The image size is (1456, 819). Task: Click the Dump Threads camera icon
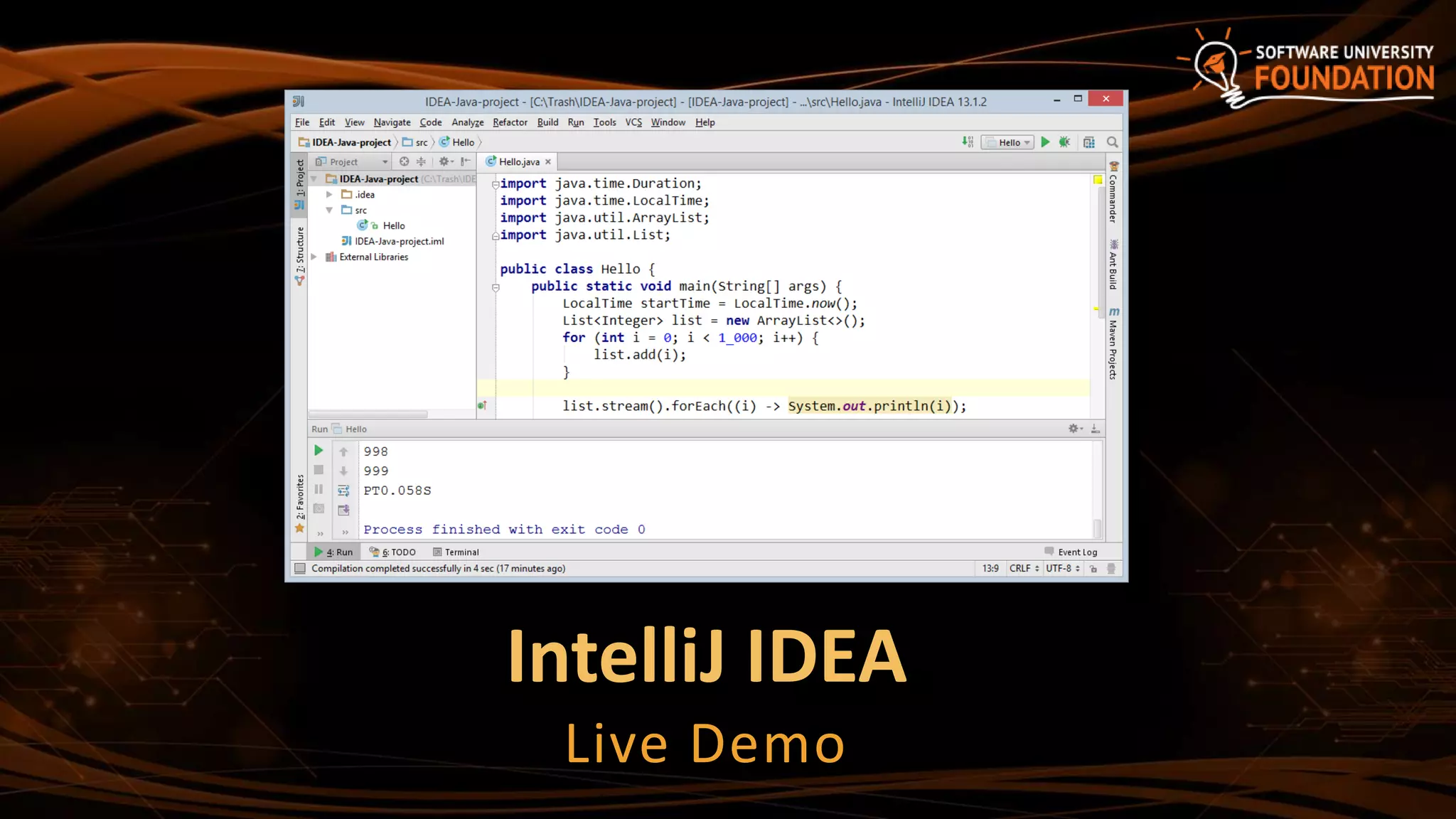pyautogui.click(x=318, y=509)
